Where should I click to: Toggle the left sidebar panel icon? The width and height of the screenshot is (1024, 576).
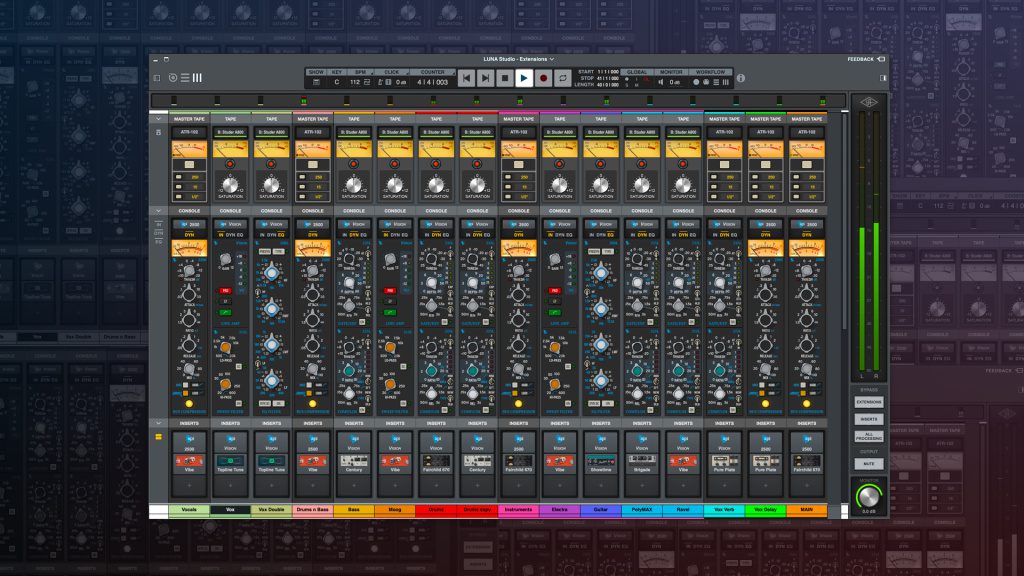point(157,78)
